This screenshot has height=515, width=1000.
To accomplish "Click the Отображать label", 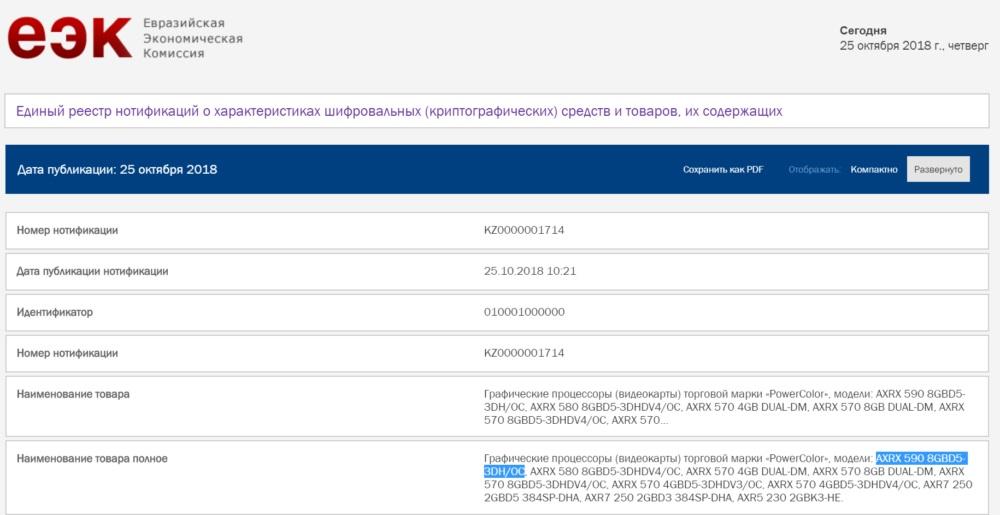I will coord(814,170).
